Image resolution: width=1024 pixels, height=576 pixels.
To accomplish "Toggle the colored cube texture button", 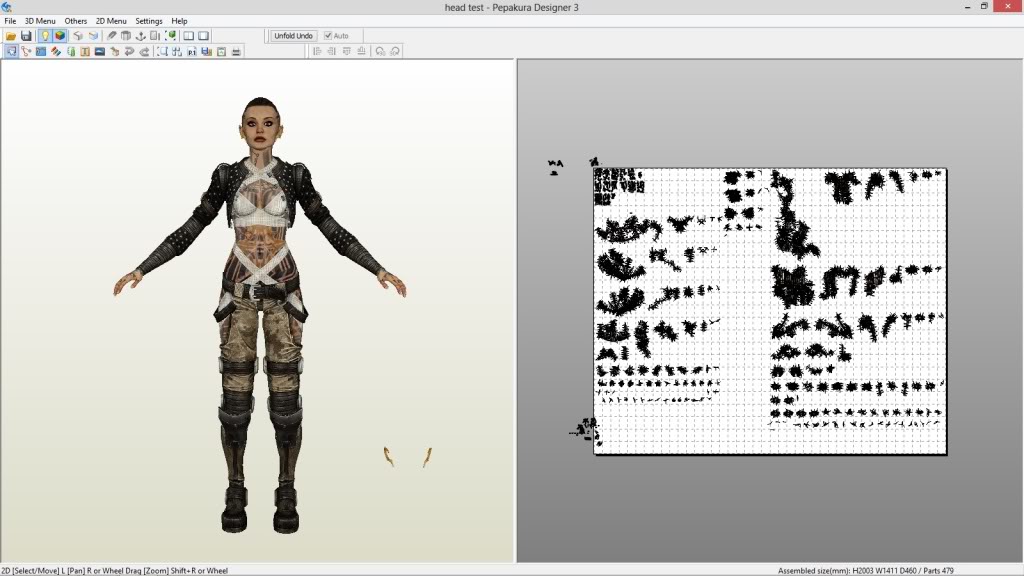I will click(x=60, y=36).
